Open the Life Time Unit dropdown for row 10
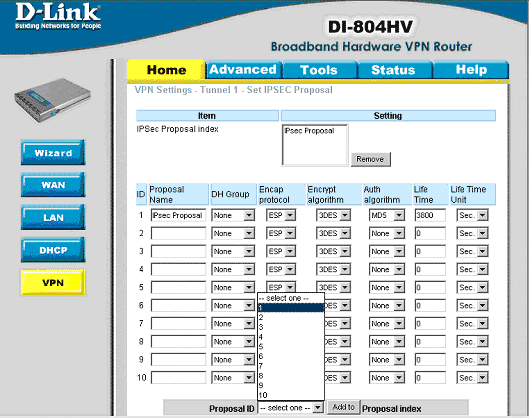Screen dimensions: 529x418 [x=472, y=378]
